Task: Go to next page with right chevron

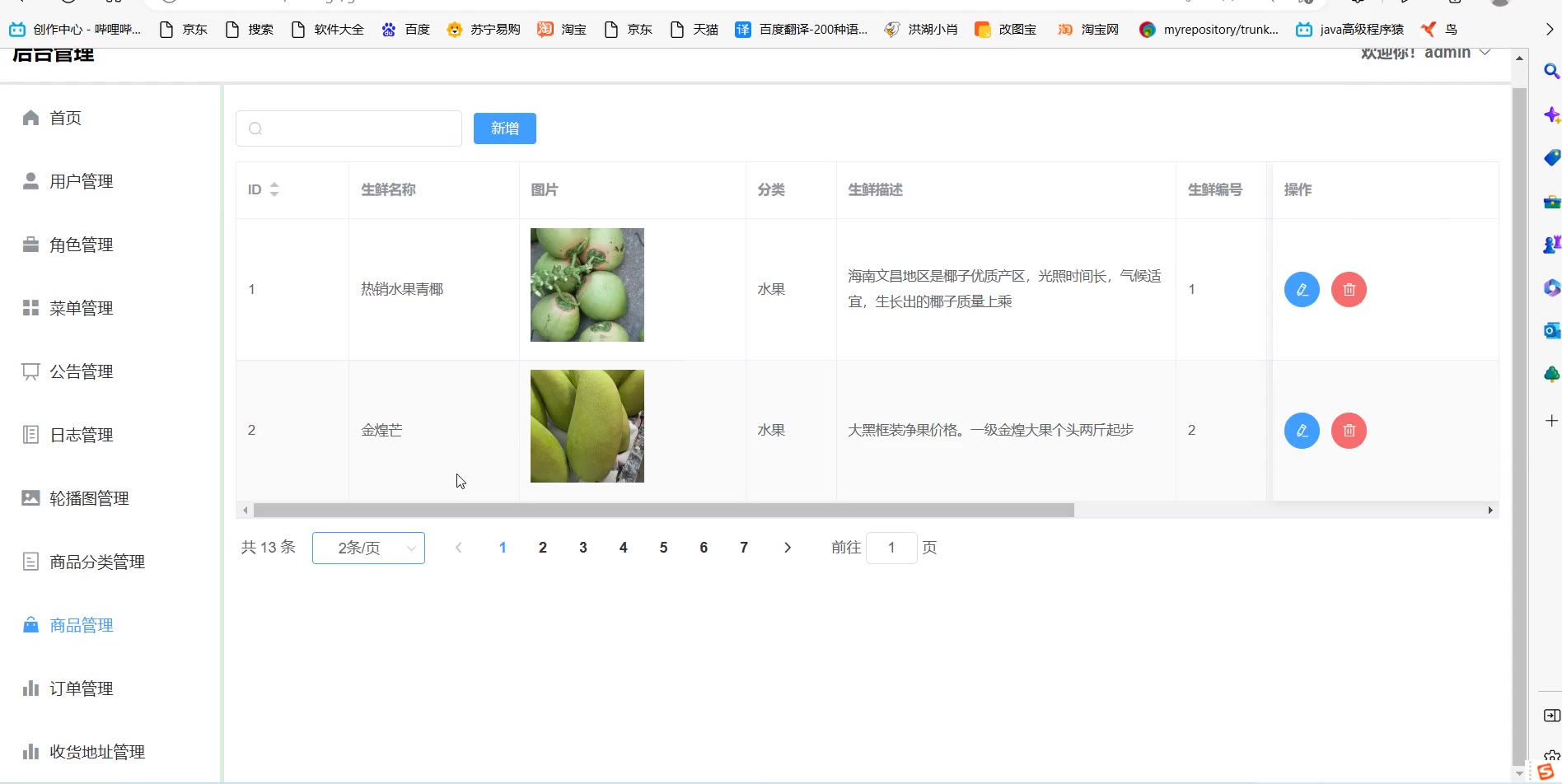Action: [787, 548]
